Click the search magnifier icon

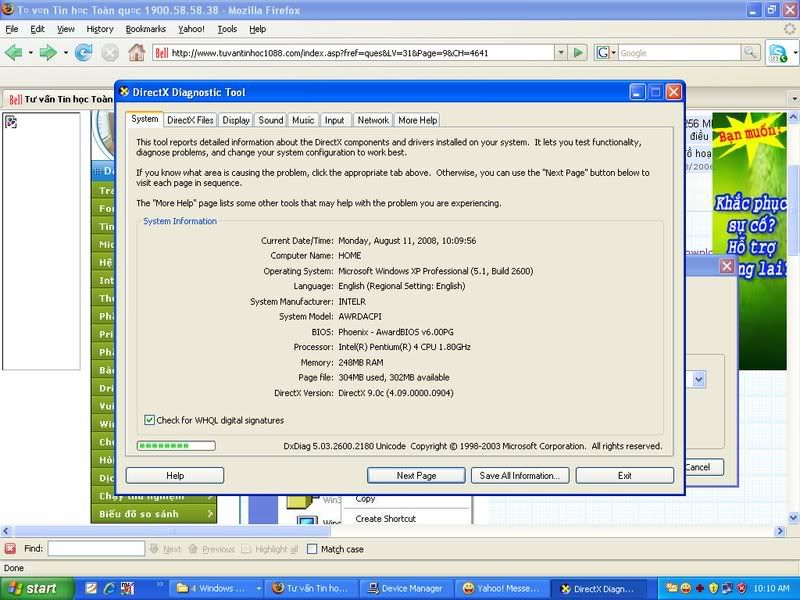pyautogui.click(x=750, y=53)
